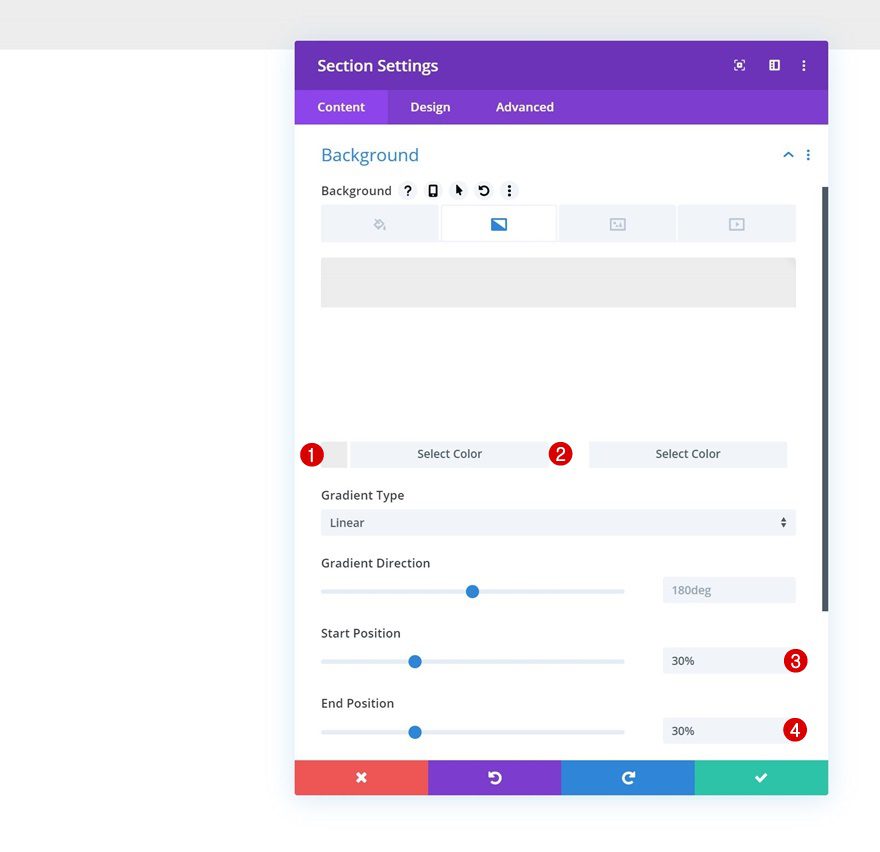Click the responsive phone icon next to Background
Viewport: 880px width, 852px height.
click(x=433, y=190)
